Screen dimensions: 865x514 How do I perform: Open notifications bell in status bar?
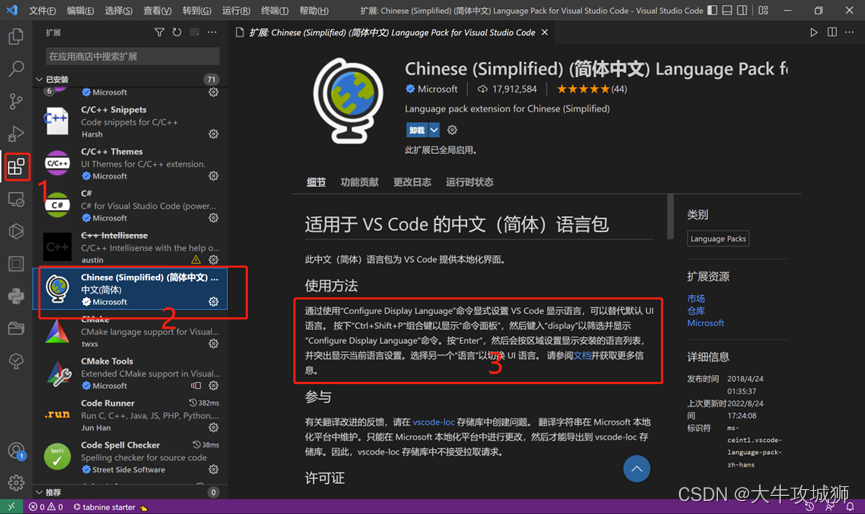[850, 506]
